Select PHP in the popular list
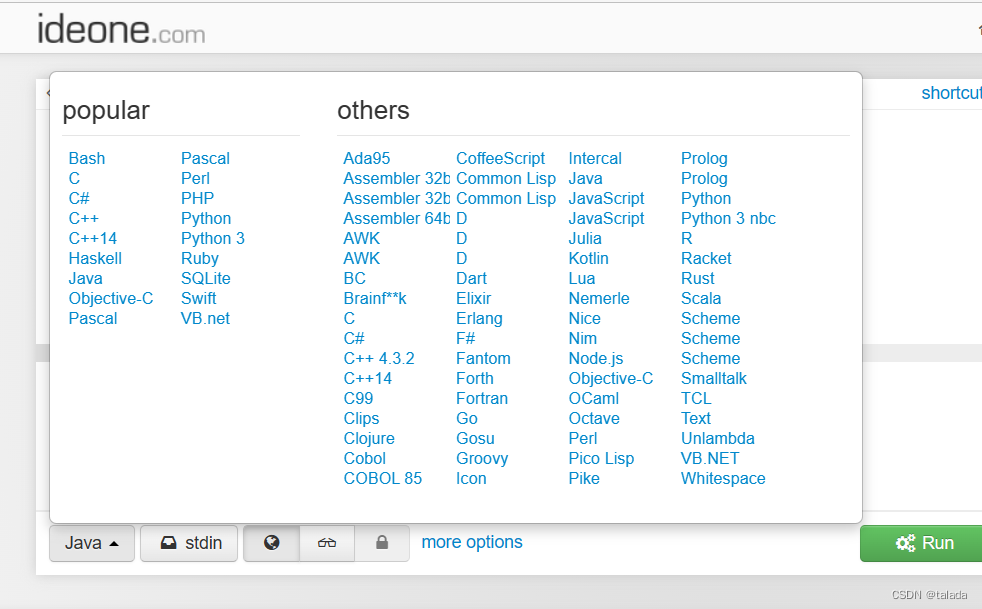 (x=197, y=199)
